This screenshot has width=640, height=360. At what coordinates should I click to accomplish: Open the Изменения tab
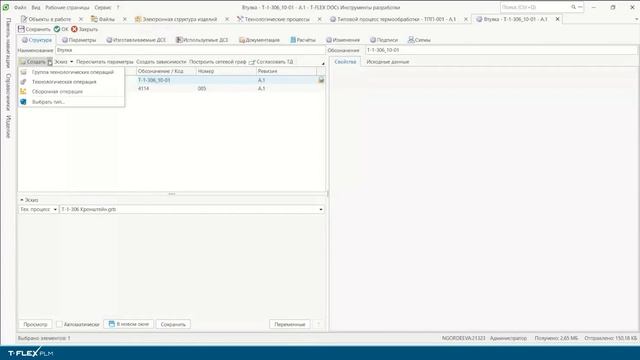coord(343,40)
